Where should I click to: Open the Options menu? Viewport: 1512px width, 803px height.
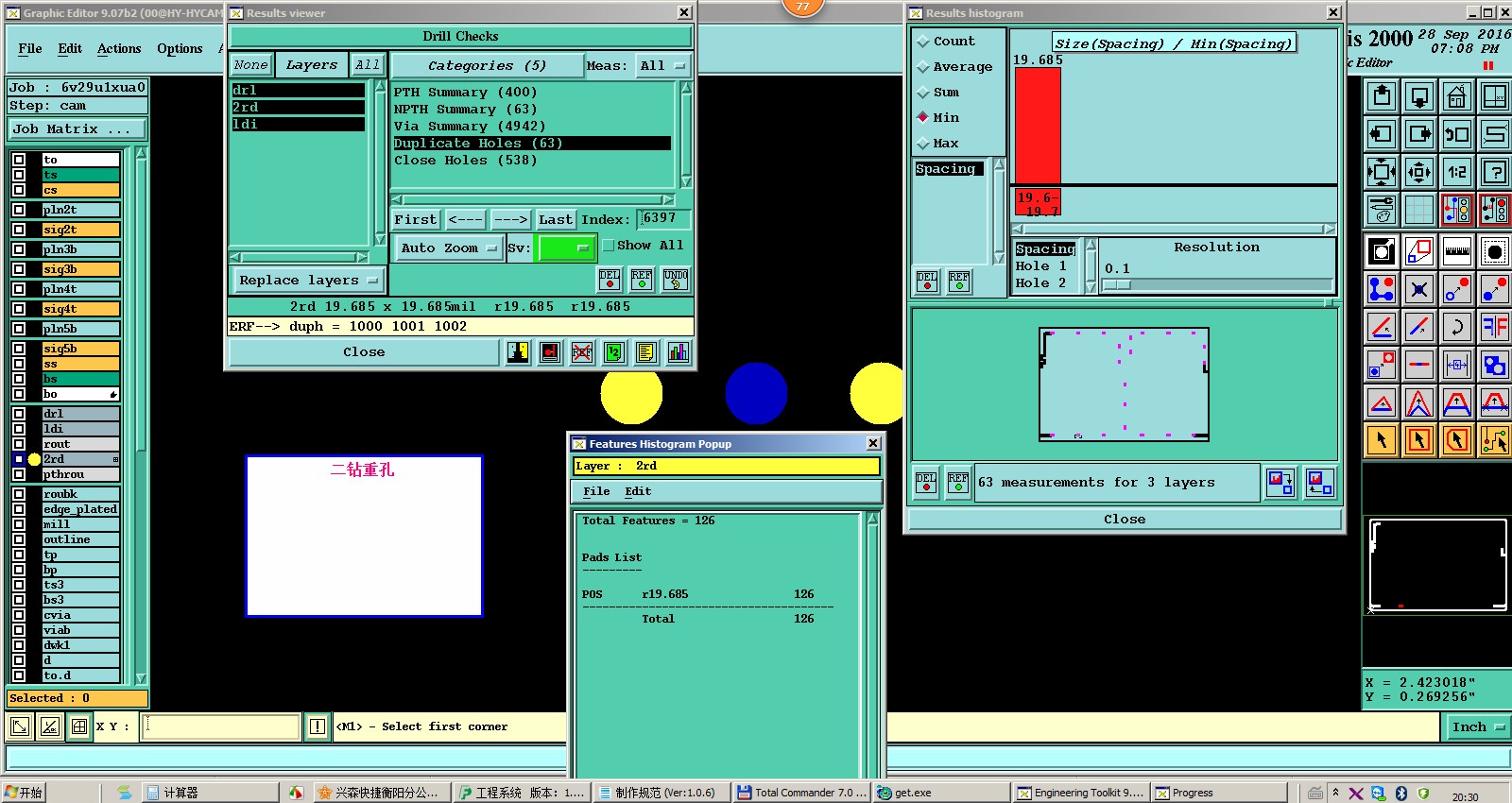point(180,49)
